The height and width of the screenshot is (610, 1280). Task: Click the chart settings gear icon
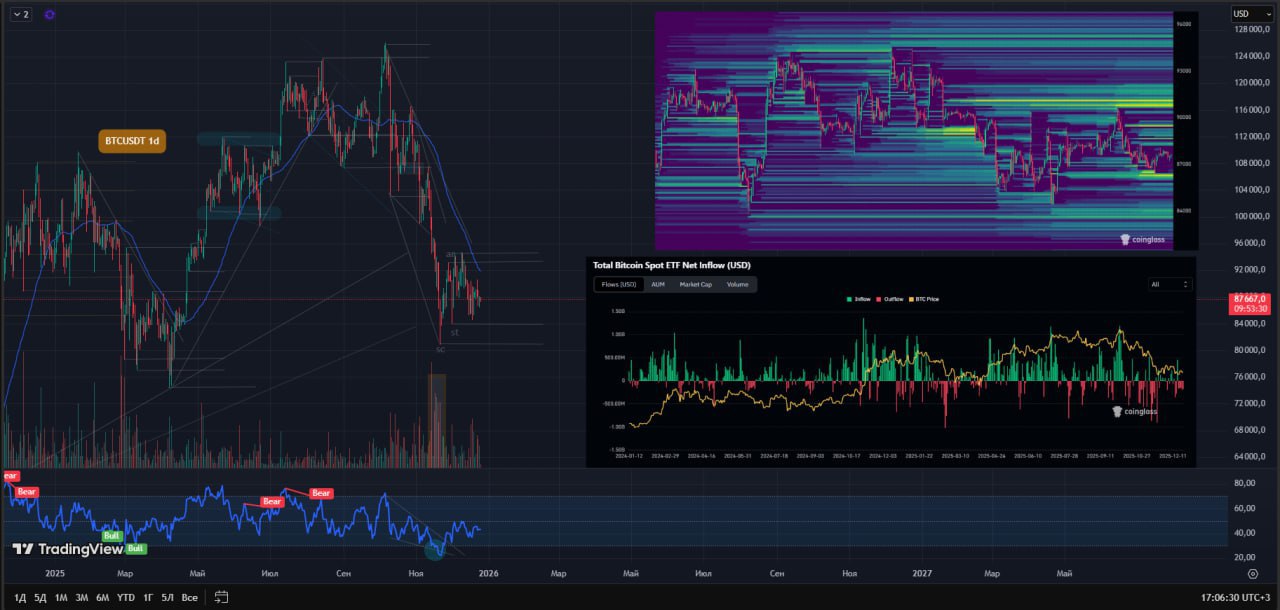point(1252,574)
